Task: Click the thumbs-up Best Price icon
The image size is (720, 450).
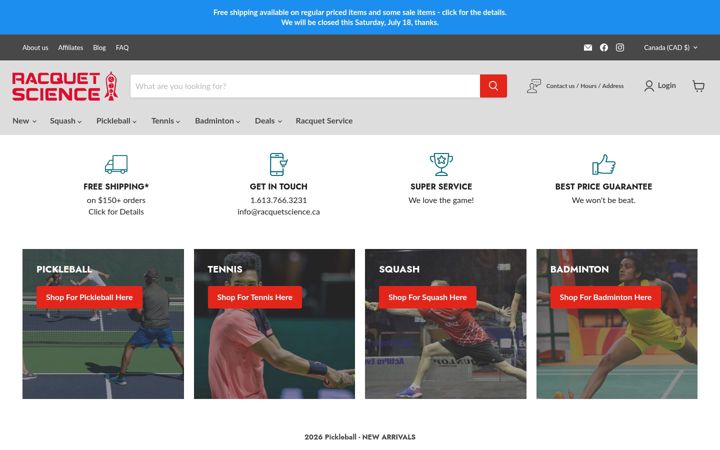Action: click(x=603, y=164)
